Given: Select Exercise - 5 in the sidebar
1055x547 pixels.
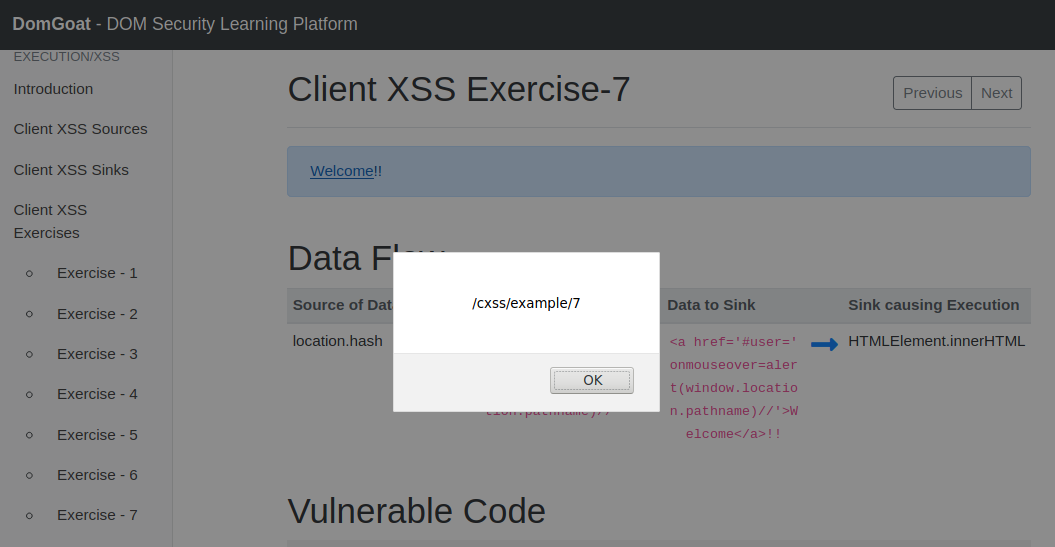Looking at the screenshot, I should pyautogui.click(x=97, y=435).
